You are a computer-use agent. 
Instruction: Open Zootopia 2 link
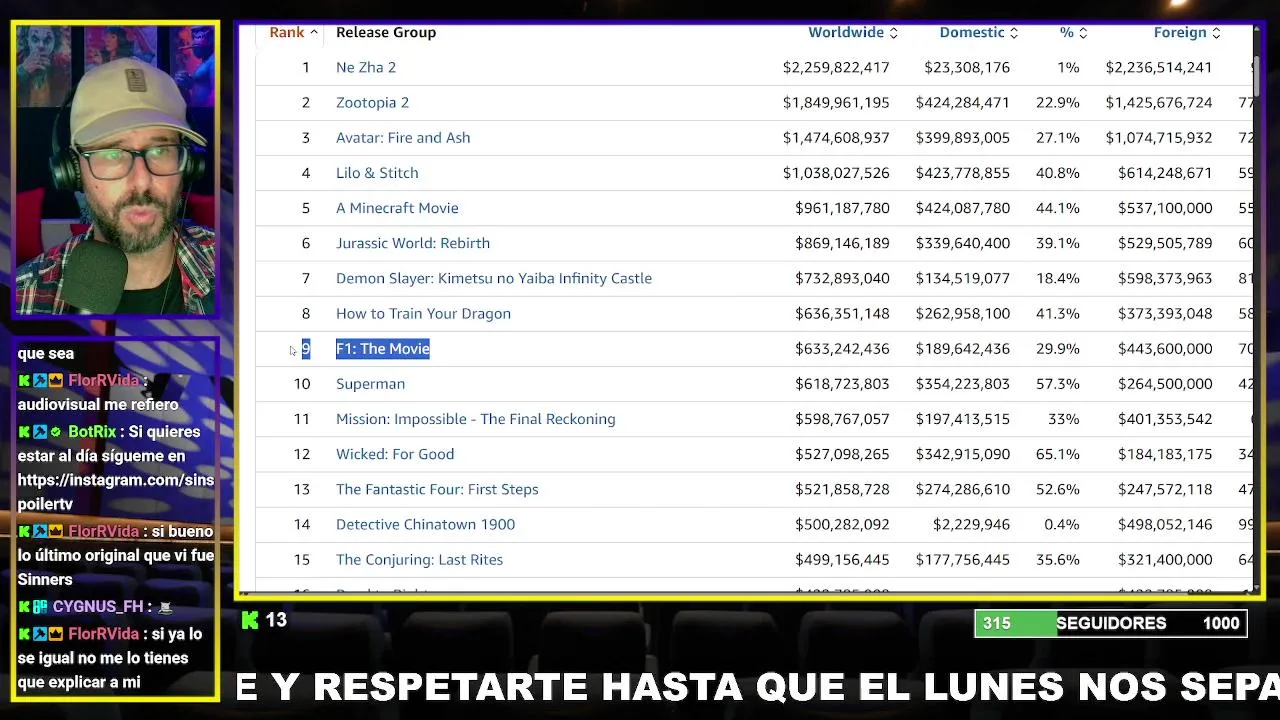pos(372,102)
